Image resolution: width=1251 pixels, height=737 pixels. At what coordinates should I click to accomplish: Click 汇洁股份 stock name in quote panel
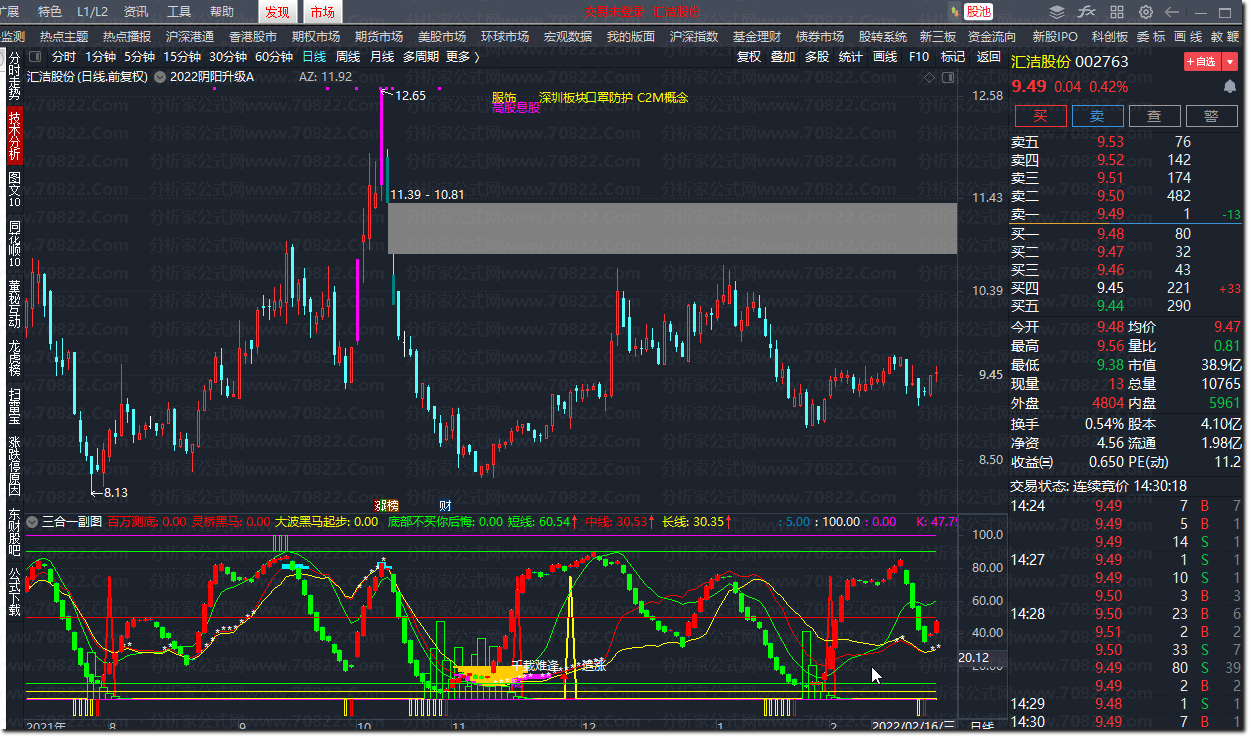(1041, 62)
